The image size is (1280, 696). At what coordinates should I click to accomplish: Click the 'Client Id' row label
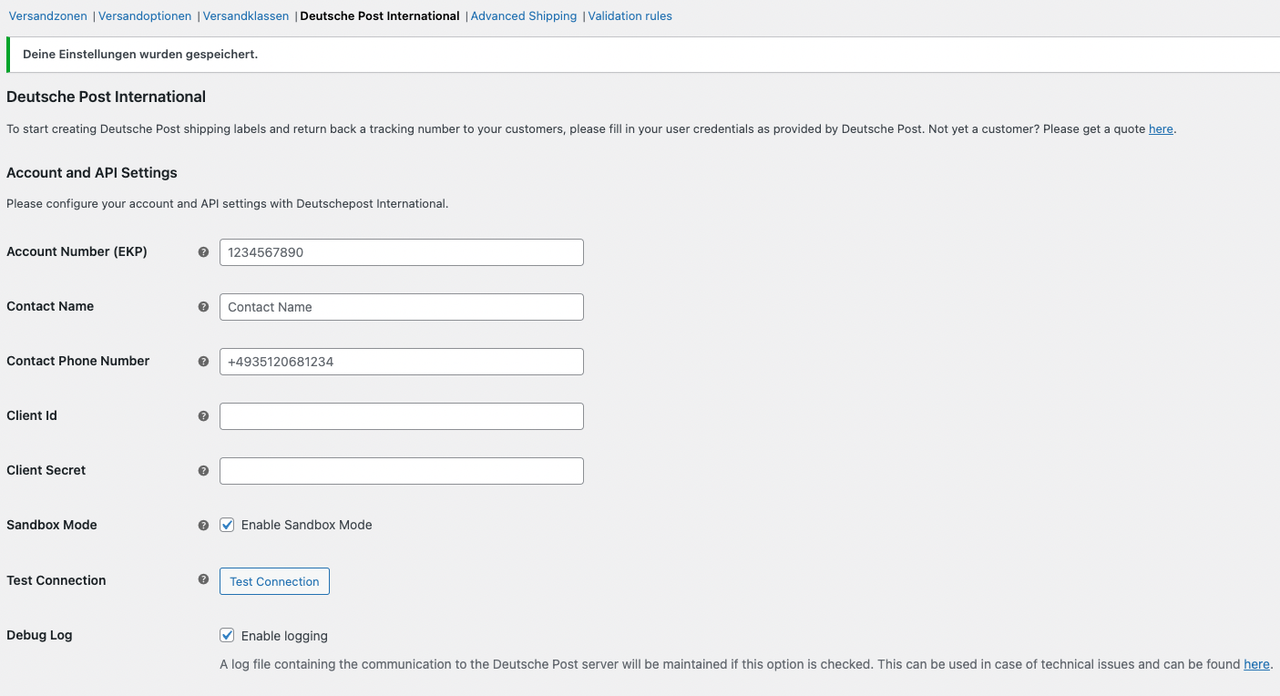click(x=32, y=415)
